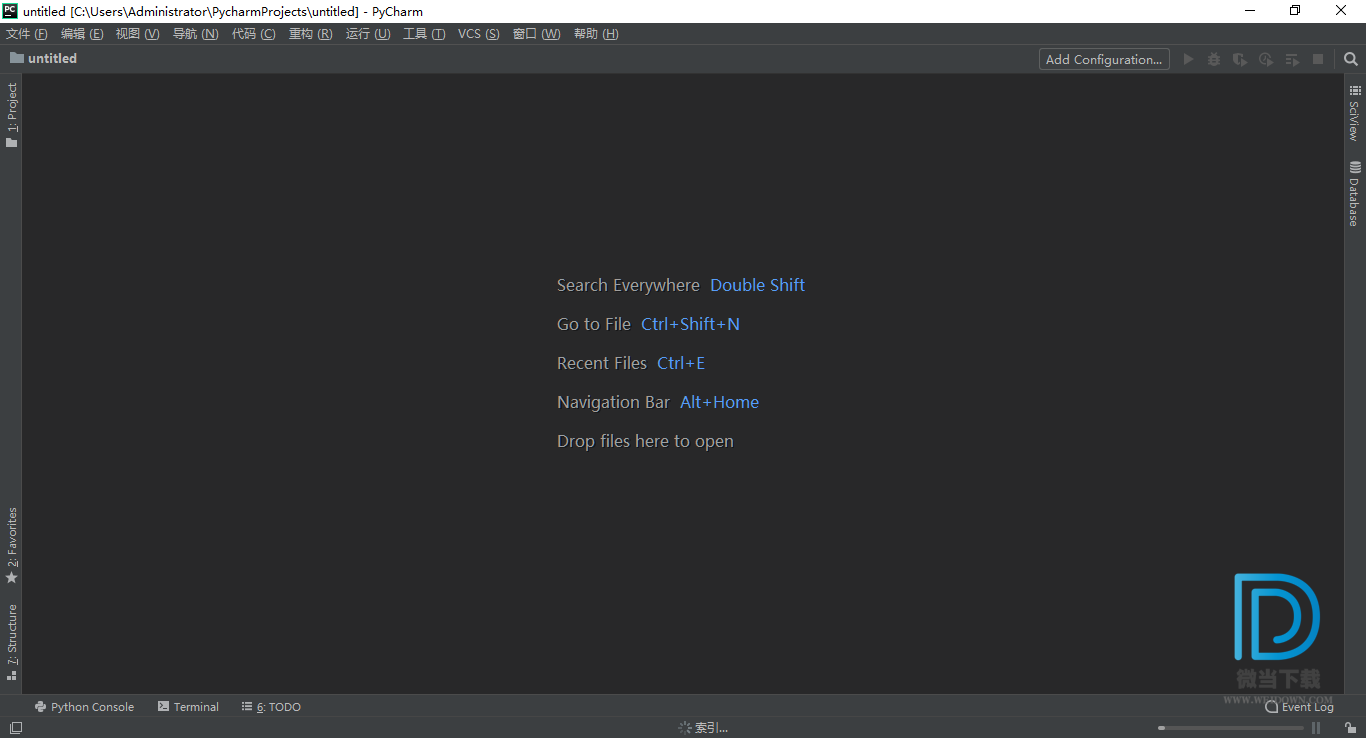
Task: Open the 导航 (N) menu
Action: pyautogui.click(x=195, y=34)
